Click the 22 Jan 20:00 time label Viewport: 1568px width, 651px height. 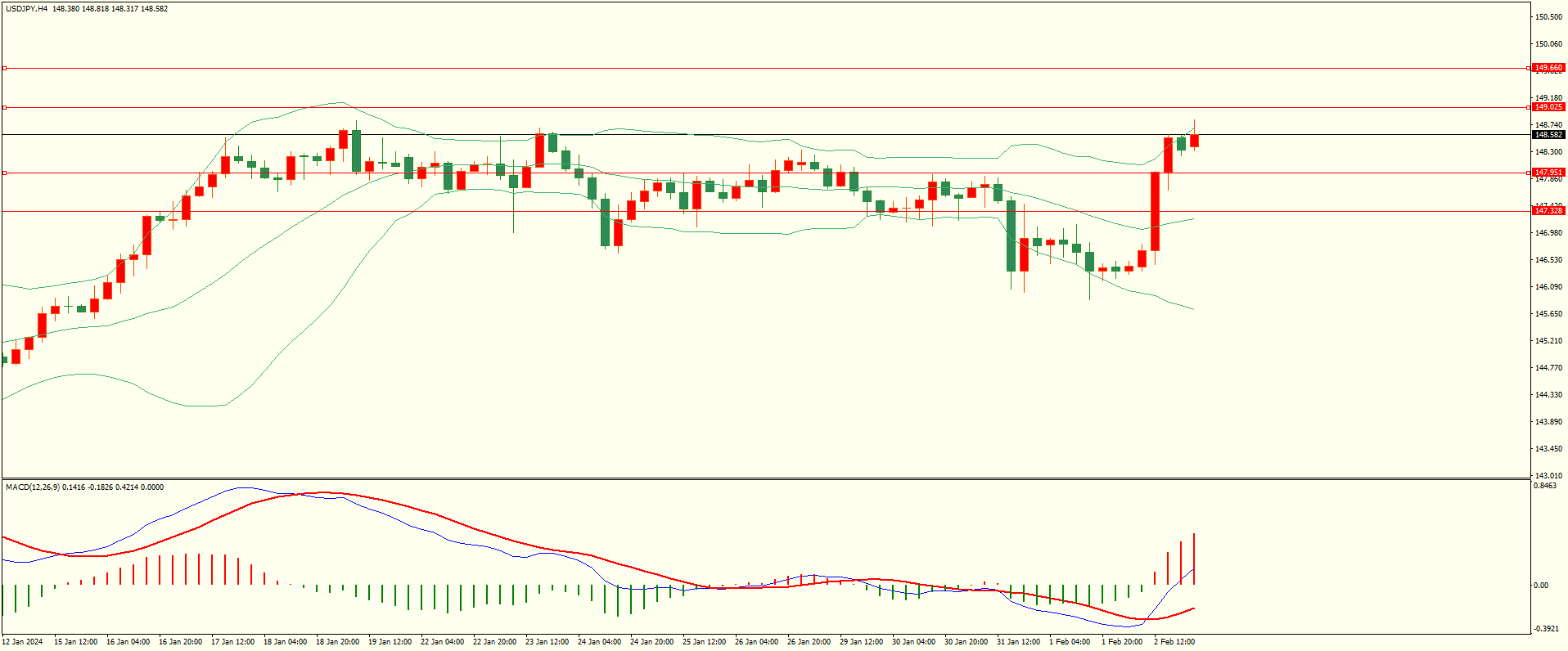494,641
